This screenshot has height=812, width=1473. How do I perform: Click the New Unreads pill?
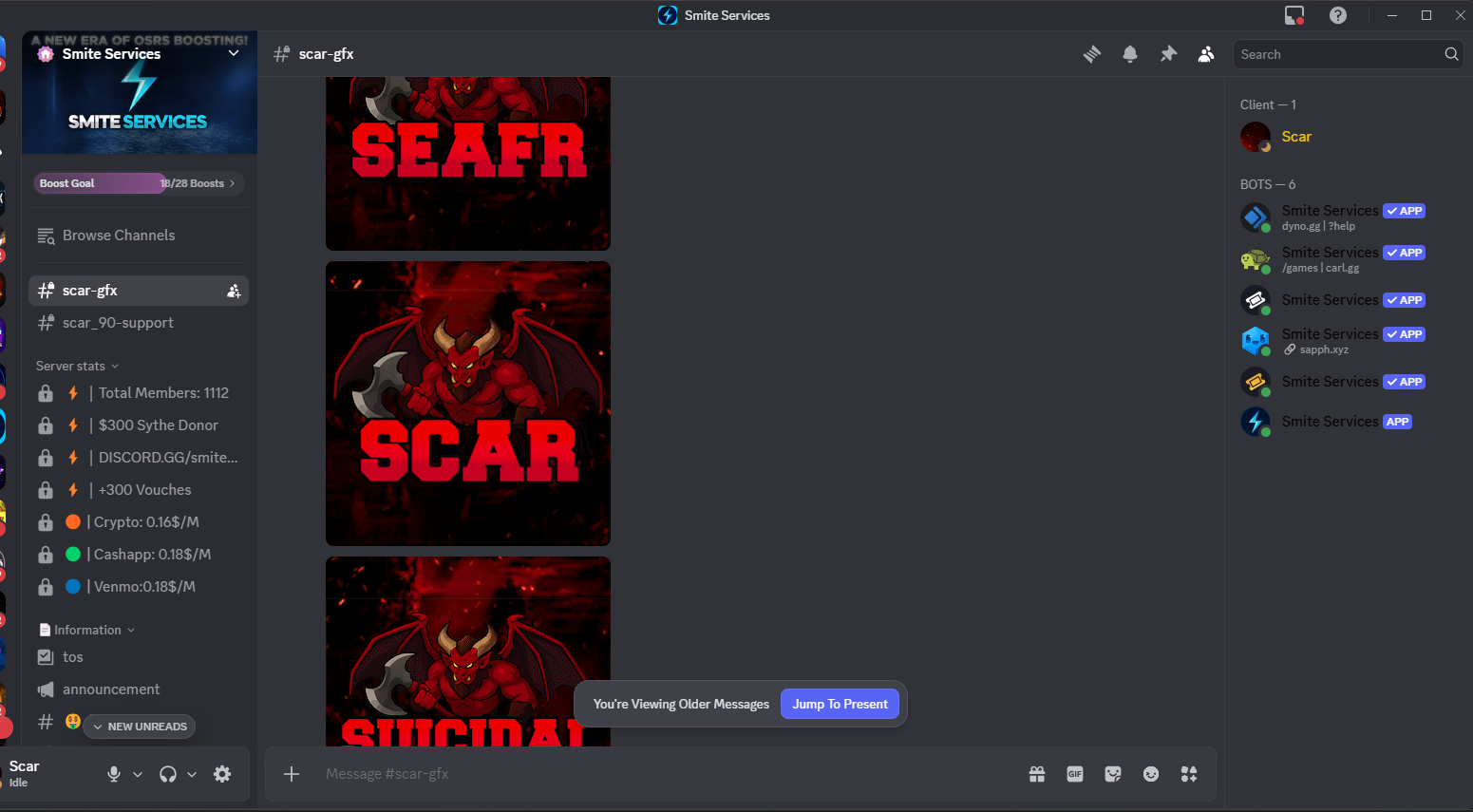[140, 727]
